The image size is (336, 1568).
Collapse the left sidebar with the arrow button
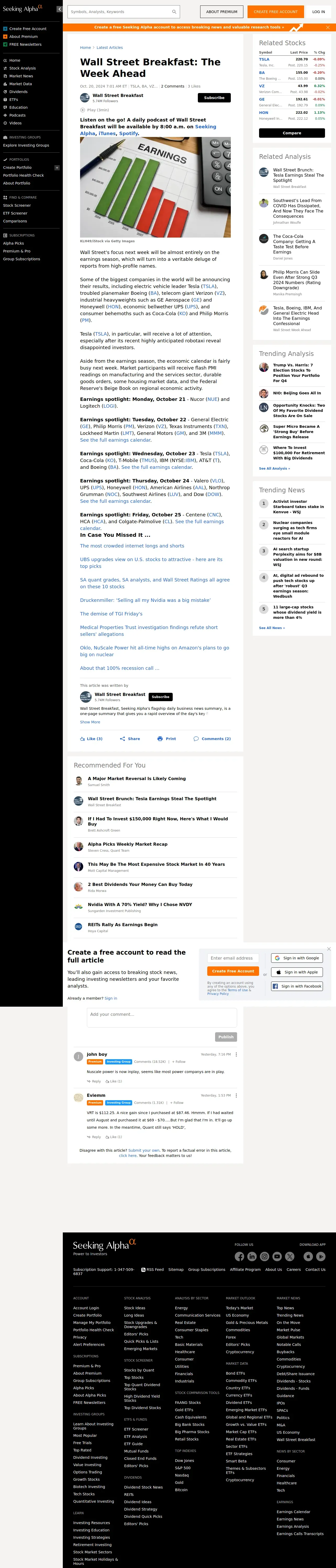(59, 9)
